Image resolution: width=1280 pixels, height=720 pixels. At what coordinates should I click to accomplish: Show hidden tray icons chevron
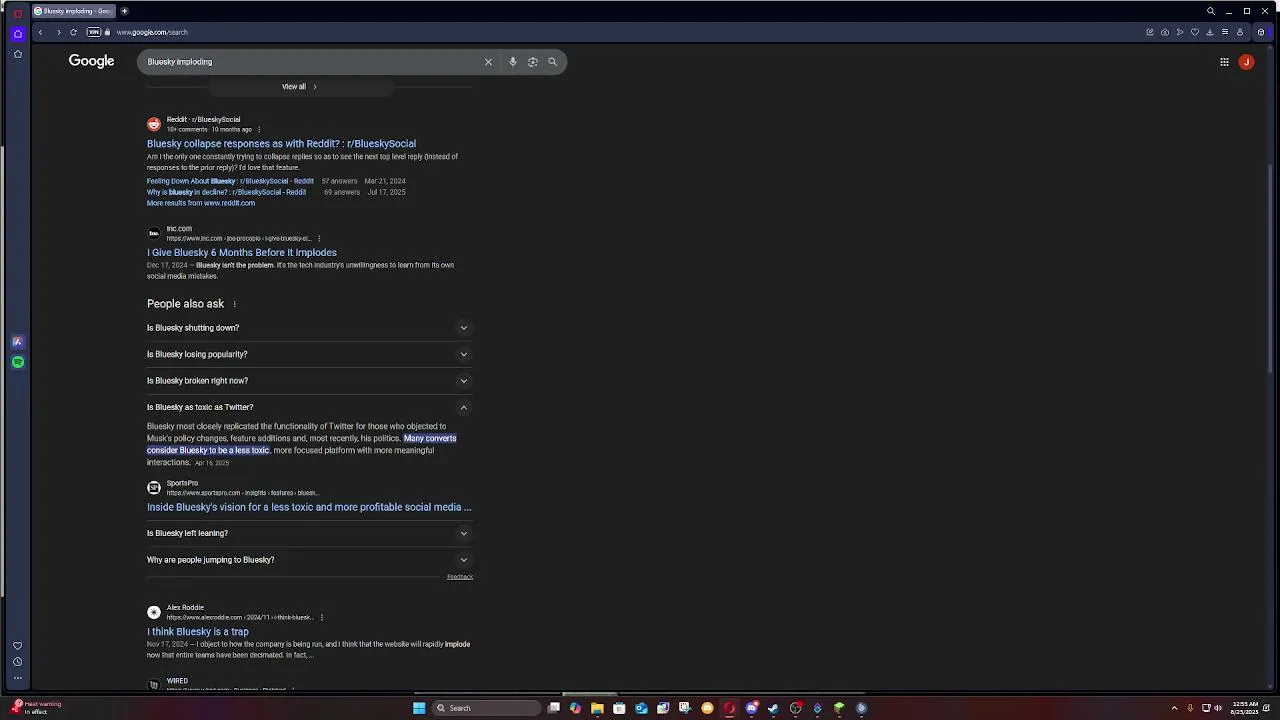pyautogui.click(x=1174, y=708)
